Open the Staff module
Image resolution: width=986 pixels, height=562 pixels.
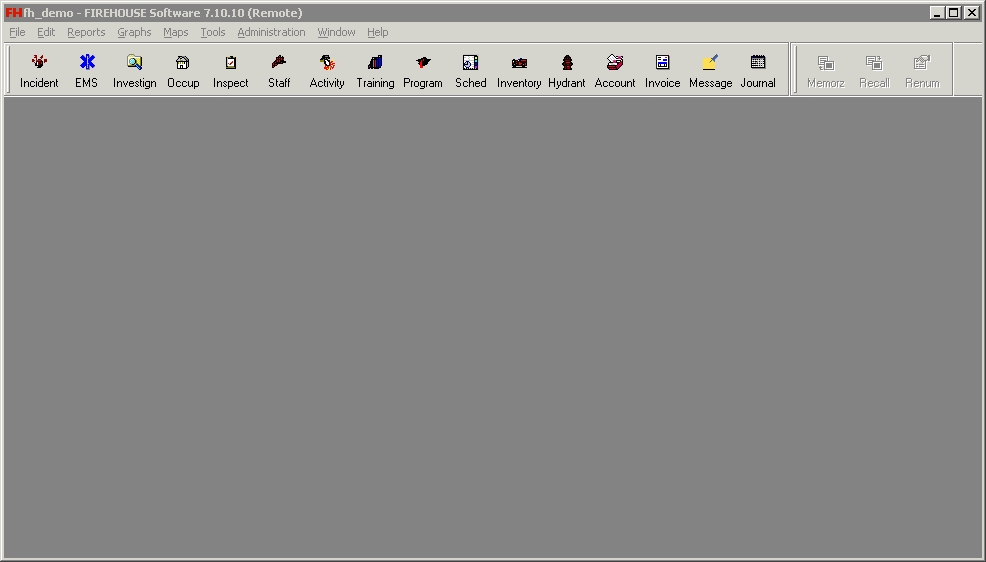coord(279,70)
